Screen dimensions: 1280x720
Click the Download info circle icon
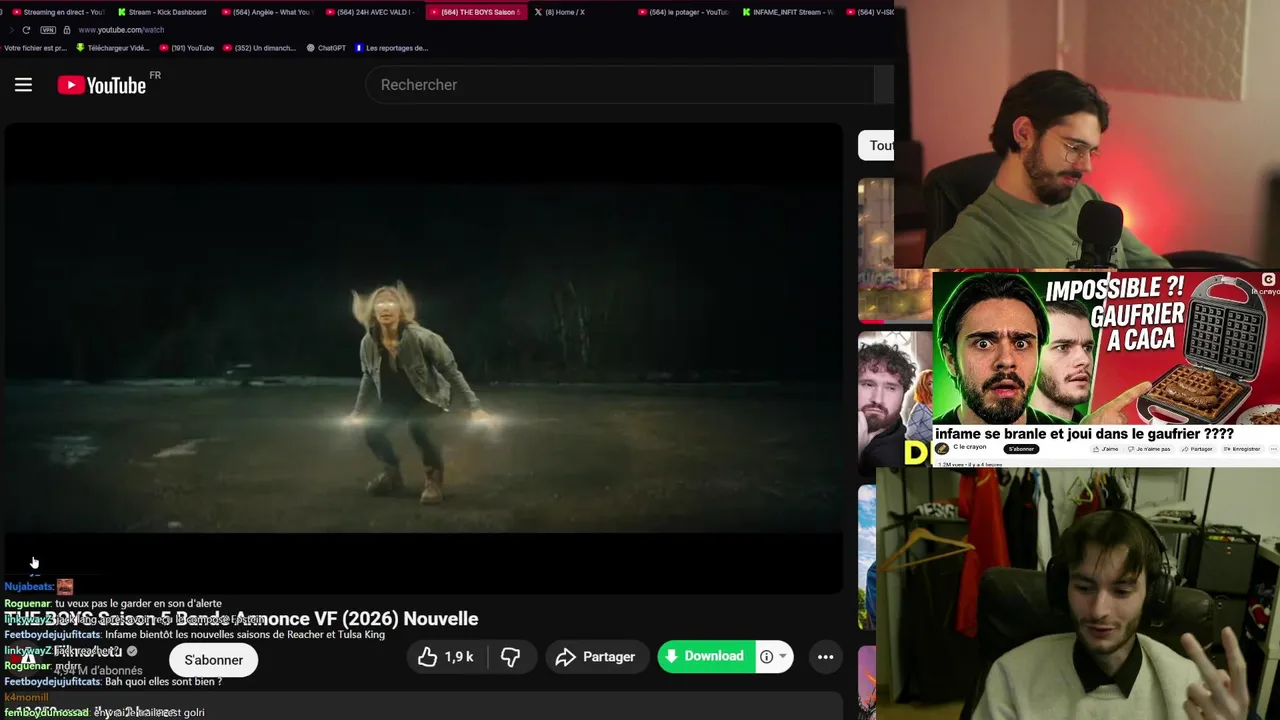(x=766, y=657)
